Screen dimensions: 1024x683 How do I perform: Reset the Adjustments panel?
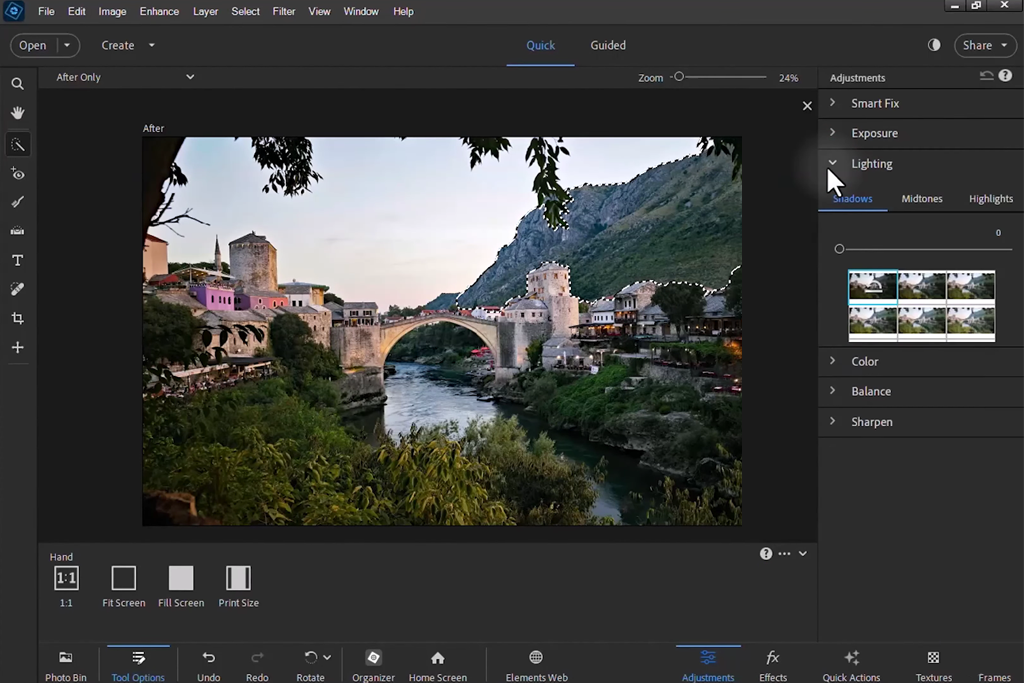pos(986,76)
